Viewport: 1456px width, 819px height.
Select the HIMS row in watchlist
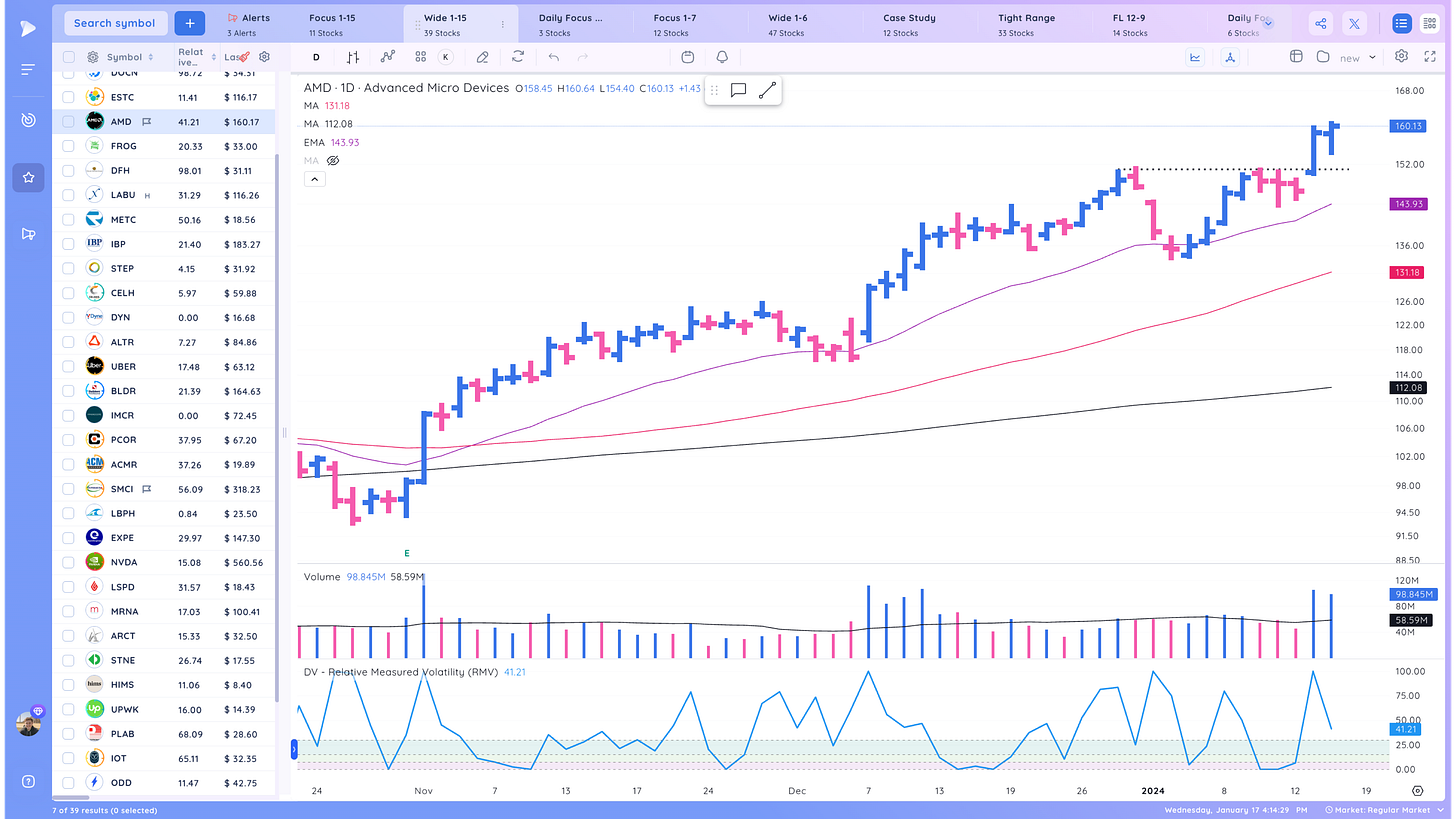(163, 685)
